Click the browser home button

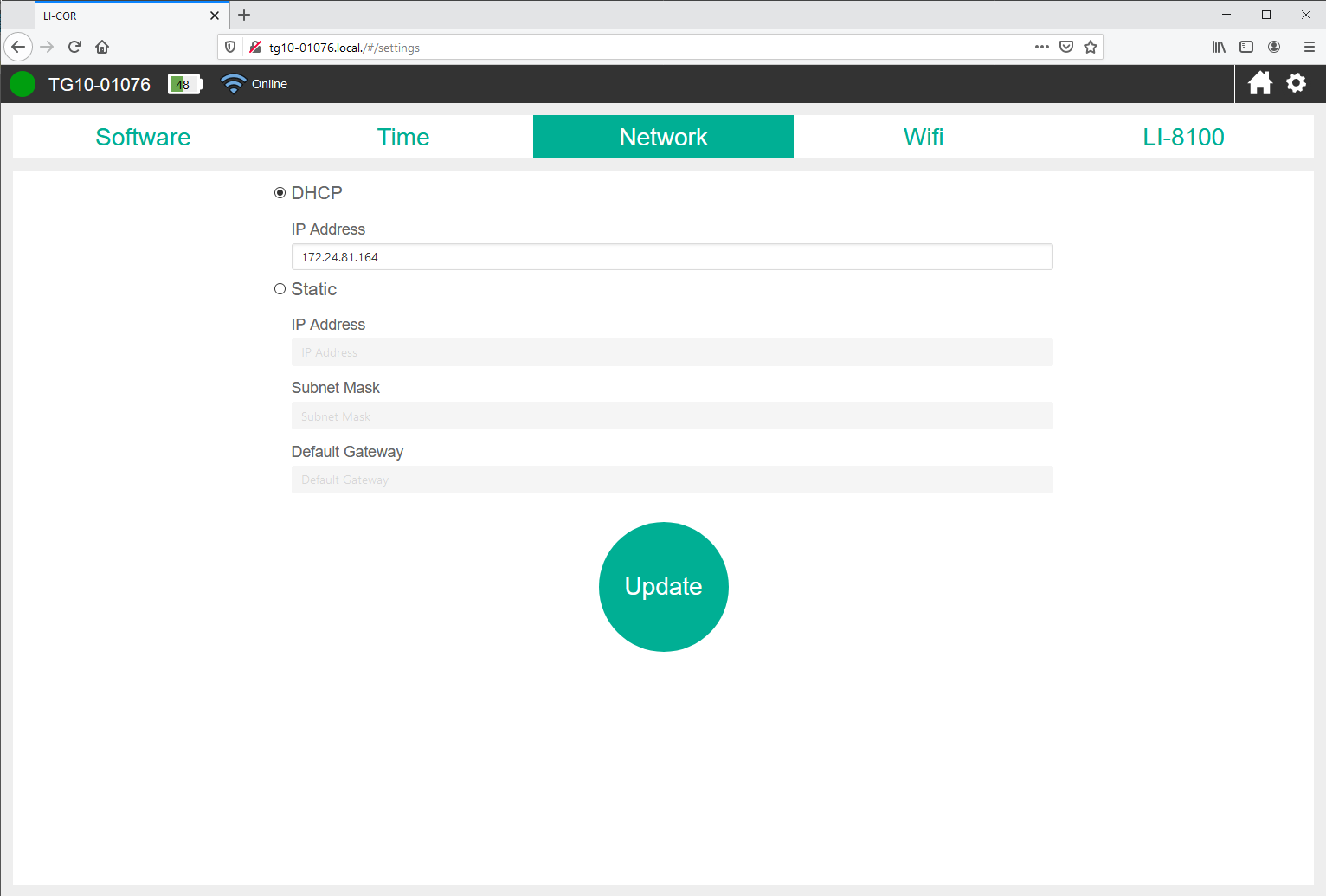[102, 47]
